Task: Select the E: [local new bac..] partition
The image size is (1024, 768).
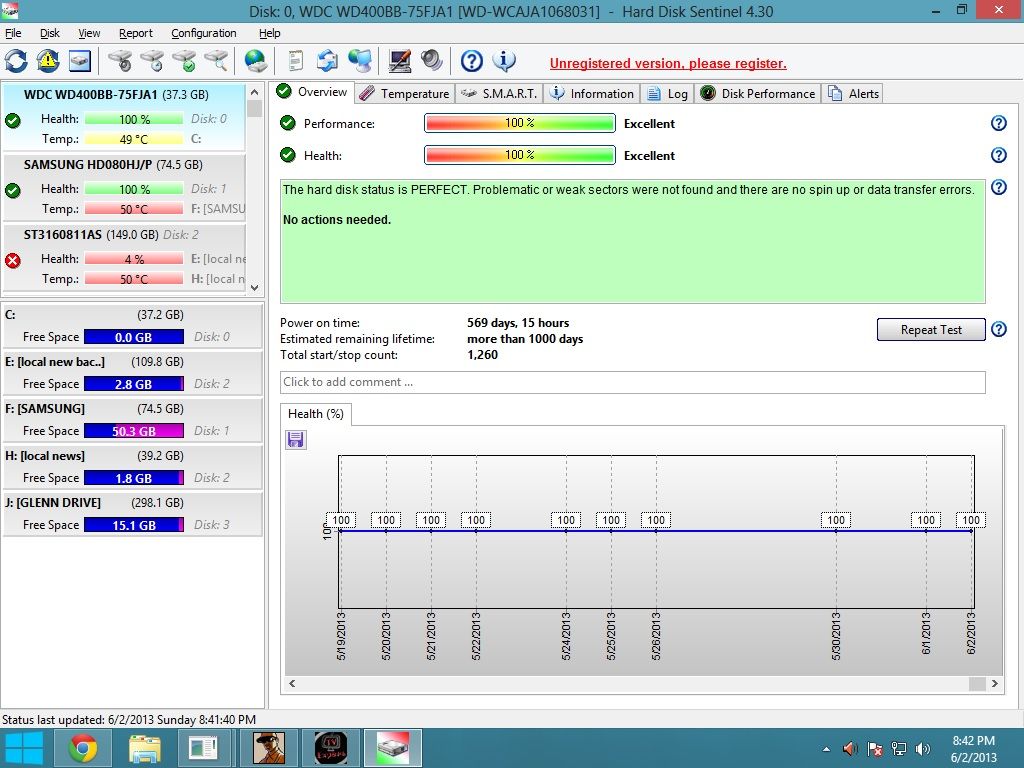Action: [x=133, y=372]
